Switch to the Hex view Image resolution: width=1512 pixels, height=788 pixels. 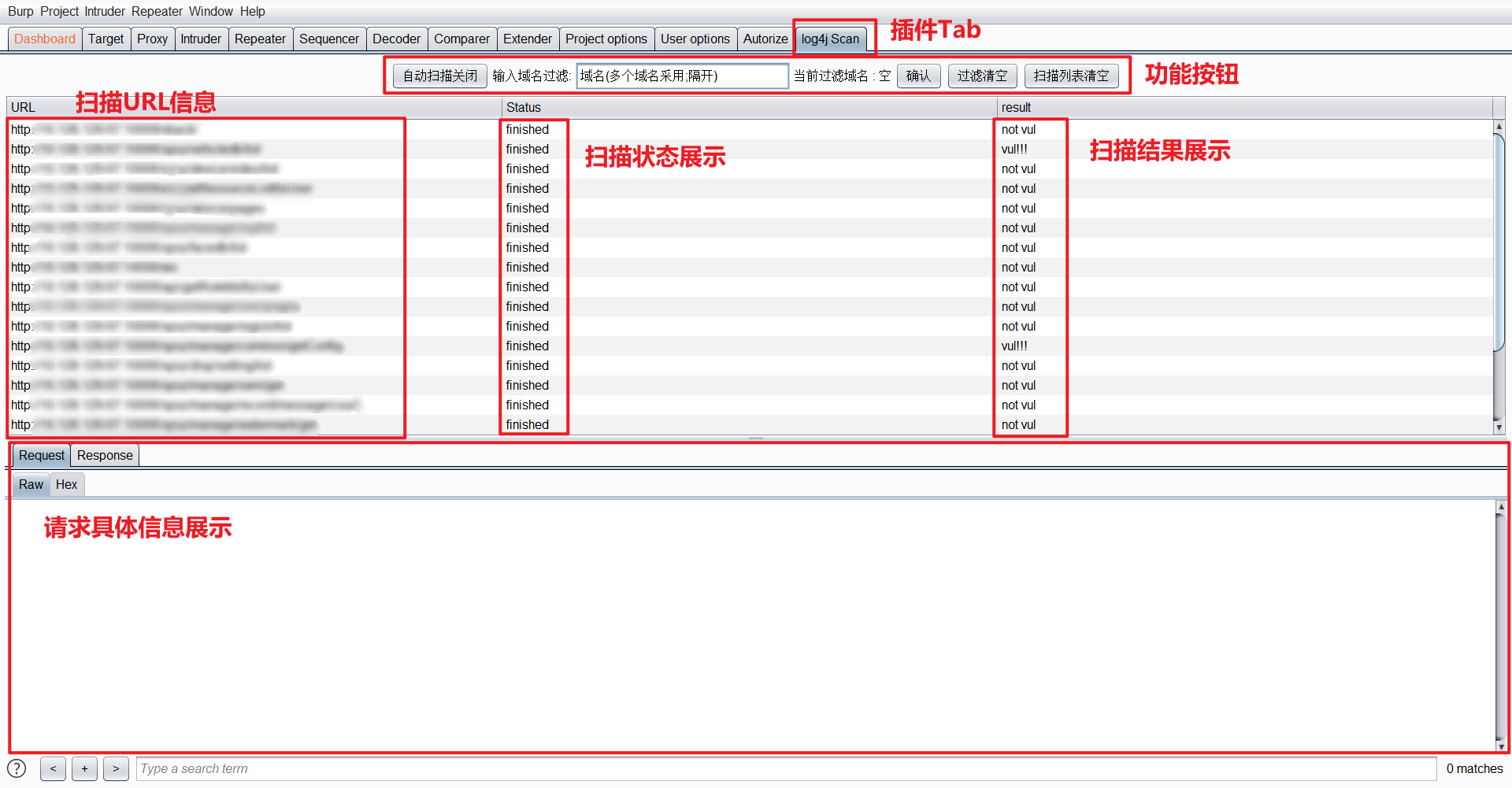67,485
